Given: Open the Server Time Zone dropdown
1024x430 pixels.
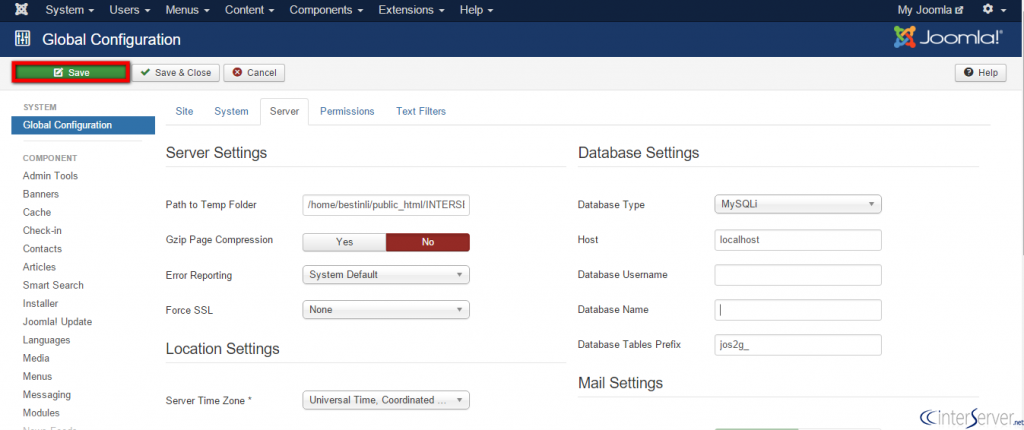Looking at the screenshot, I should tap(386, 400).
